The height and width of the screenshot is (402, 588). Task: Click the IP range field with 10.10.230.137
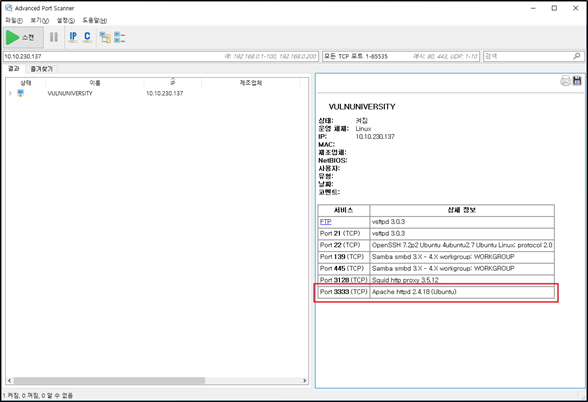[161, 56]
